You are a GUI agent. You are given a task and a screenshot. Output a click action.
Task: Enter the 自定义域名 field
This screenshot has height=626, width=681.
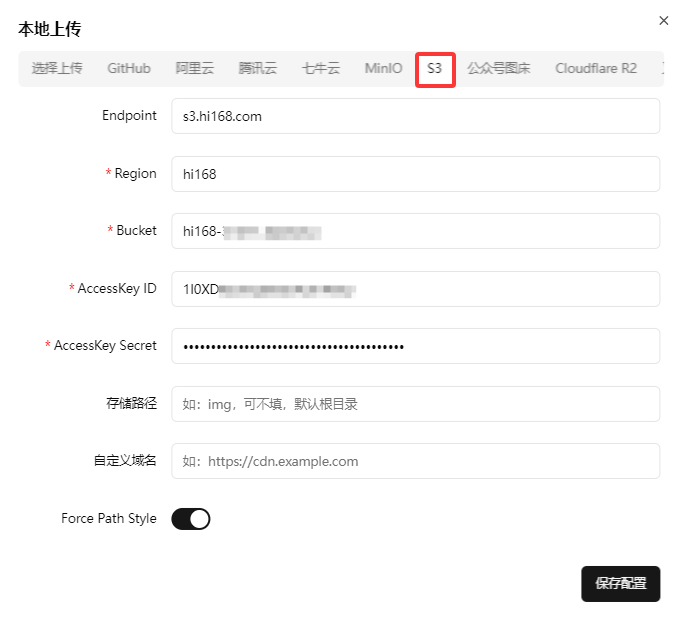pos(415,461)
